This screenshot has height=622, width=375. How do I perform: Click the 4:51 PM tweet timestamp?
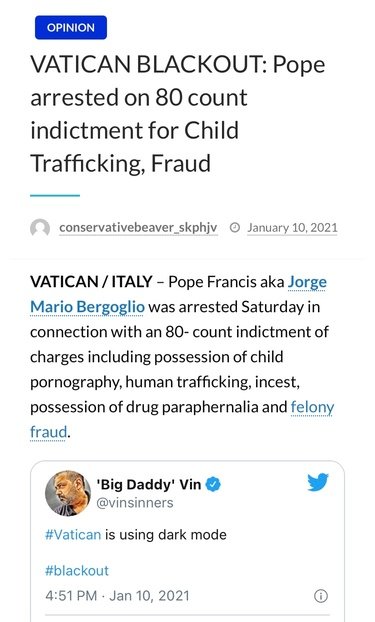coord(117,596)
